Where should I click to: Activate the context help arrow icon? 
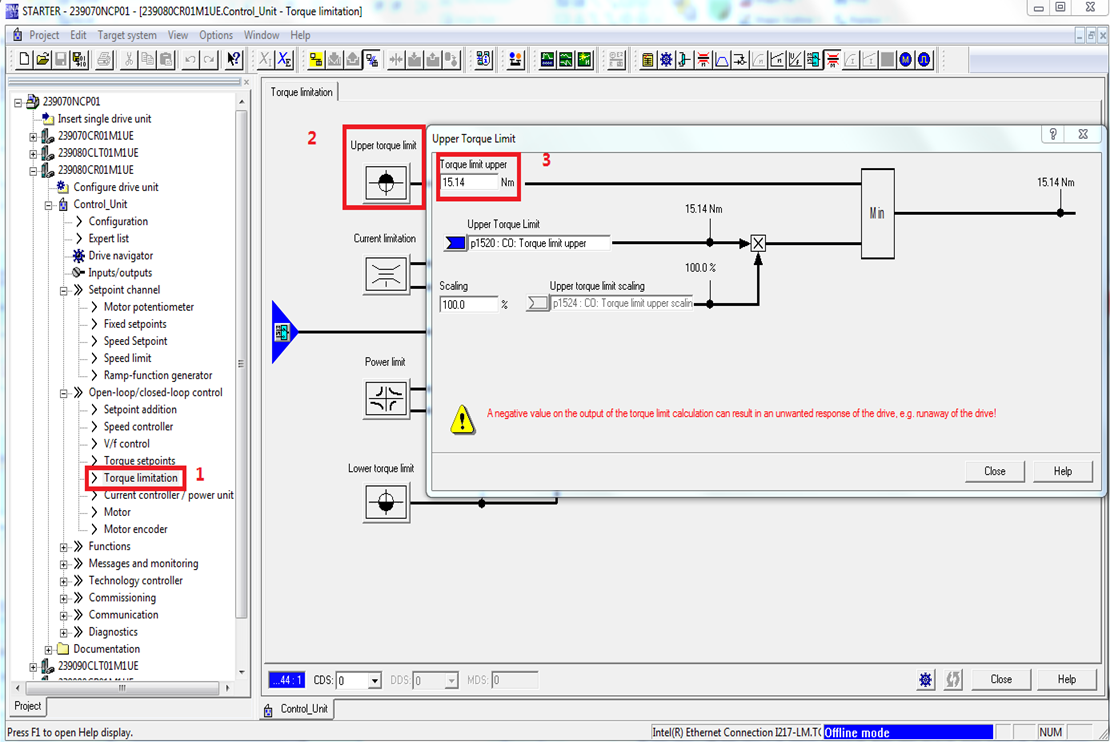(233, 60)
